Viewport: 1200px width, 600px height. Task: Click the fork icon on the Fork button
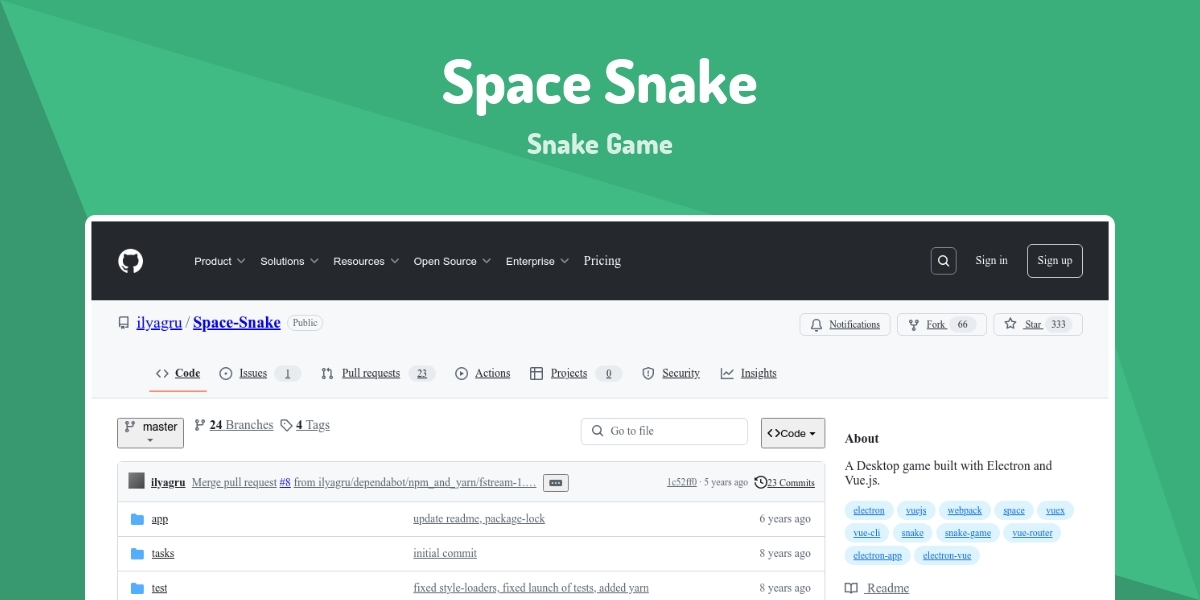[x=912, y=324]
